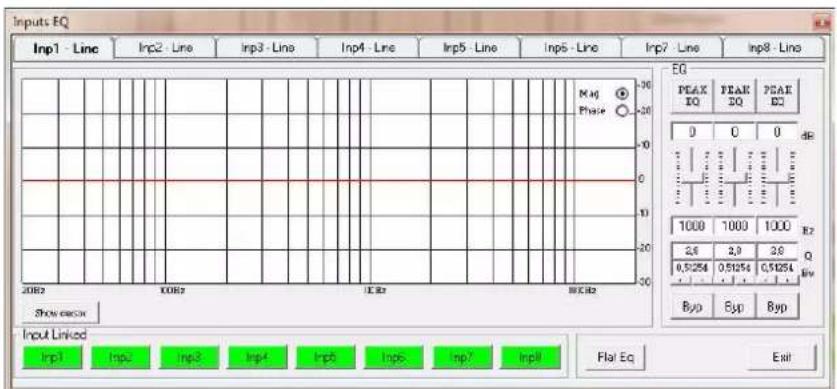Click the second band dB gain field
The width and height of the screenshot is (837, 389).
(x=735, y=132)
